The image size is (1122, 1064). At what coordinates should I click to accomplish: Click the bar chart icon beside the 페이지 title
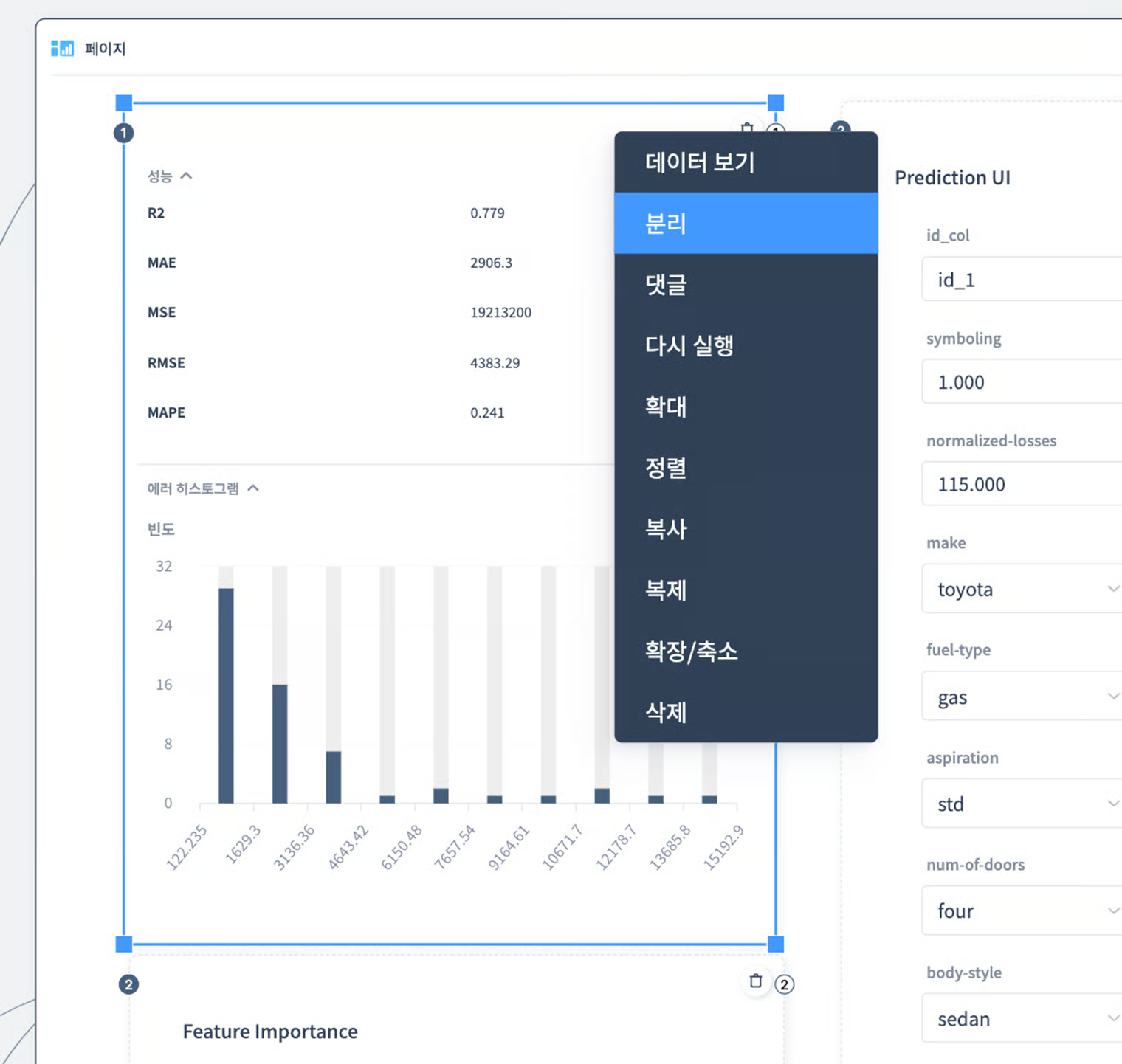pos(62,48)
